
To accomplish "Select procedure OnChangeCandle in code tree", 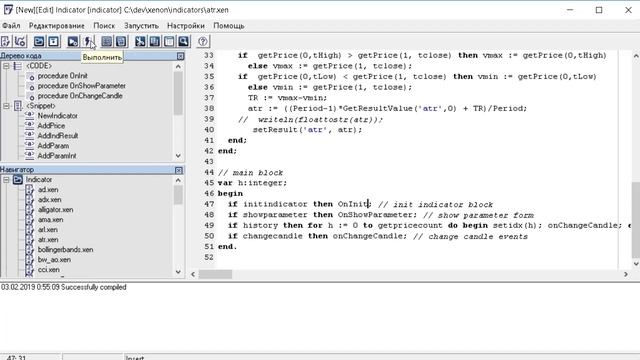I will 80,96.
